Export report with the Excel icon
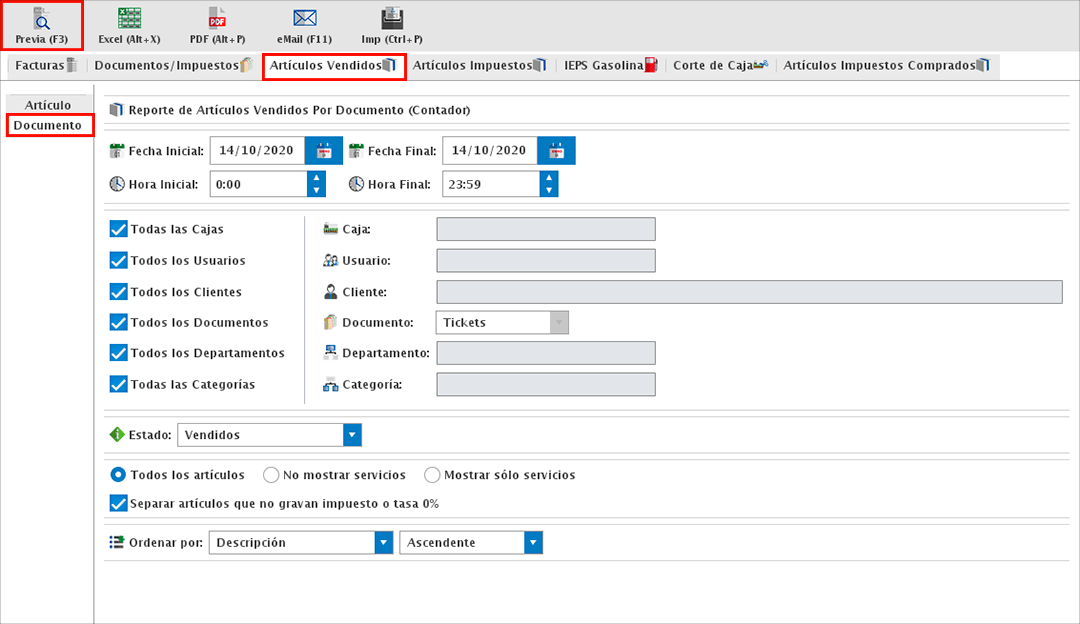Image resolution: width=1080 pixels, height=624 pixels. coord(129,19)
